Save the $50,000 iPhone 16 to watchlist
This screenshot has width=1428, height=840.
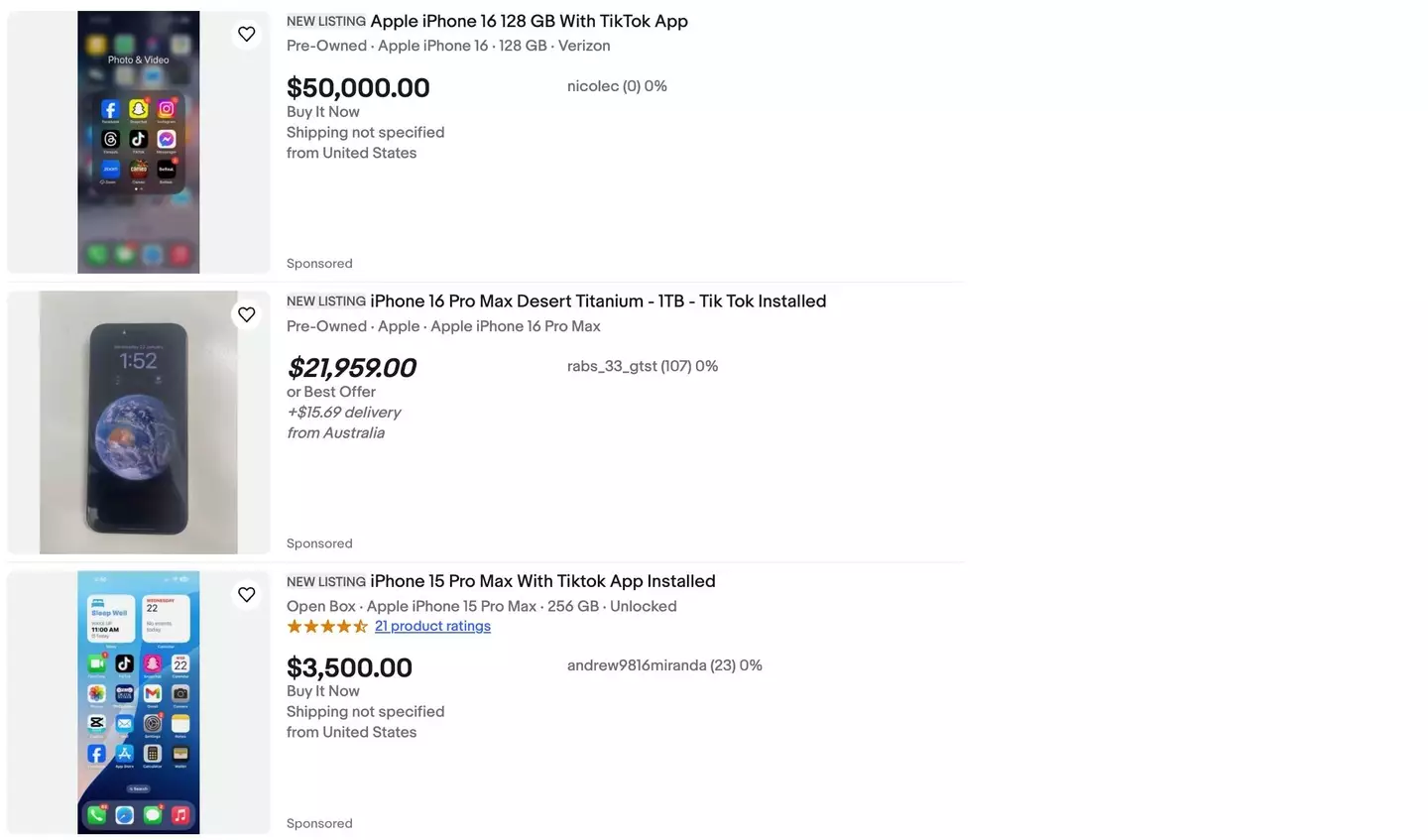tap(247, 35)
